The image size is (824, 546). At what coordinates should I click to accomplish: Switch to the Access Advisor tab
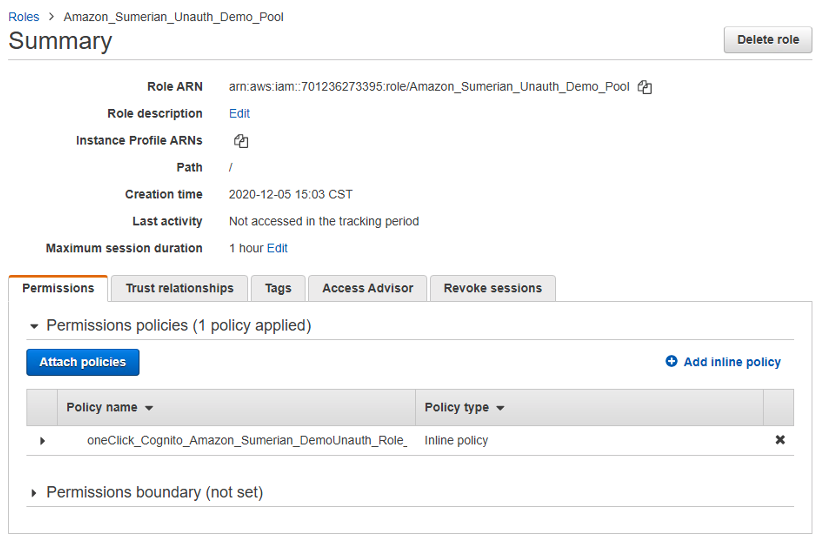[x=367, y=288]
